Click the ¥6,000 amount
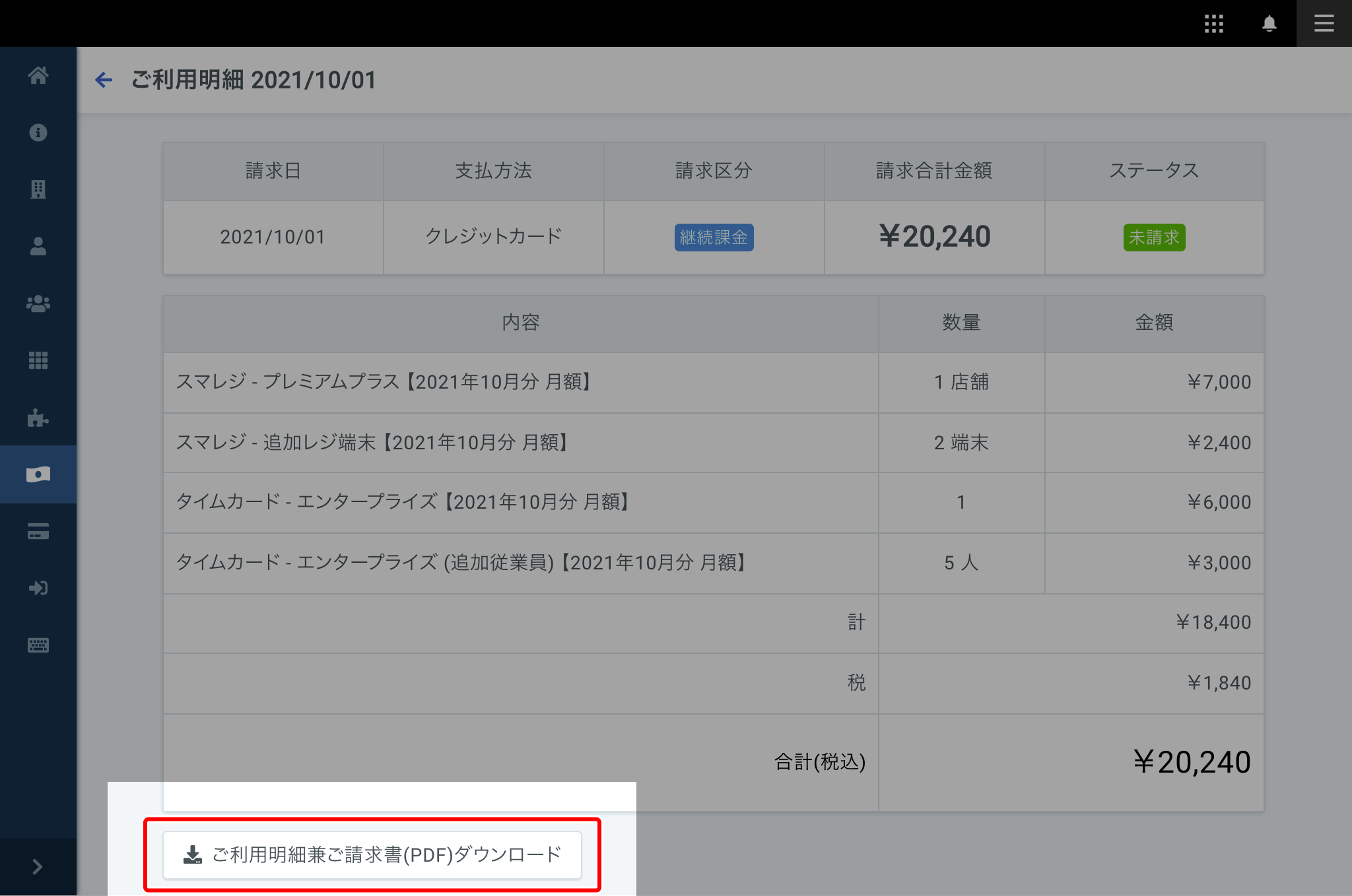The height and width of the screenshot is (896, 1352). [1219, 502]
